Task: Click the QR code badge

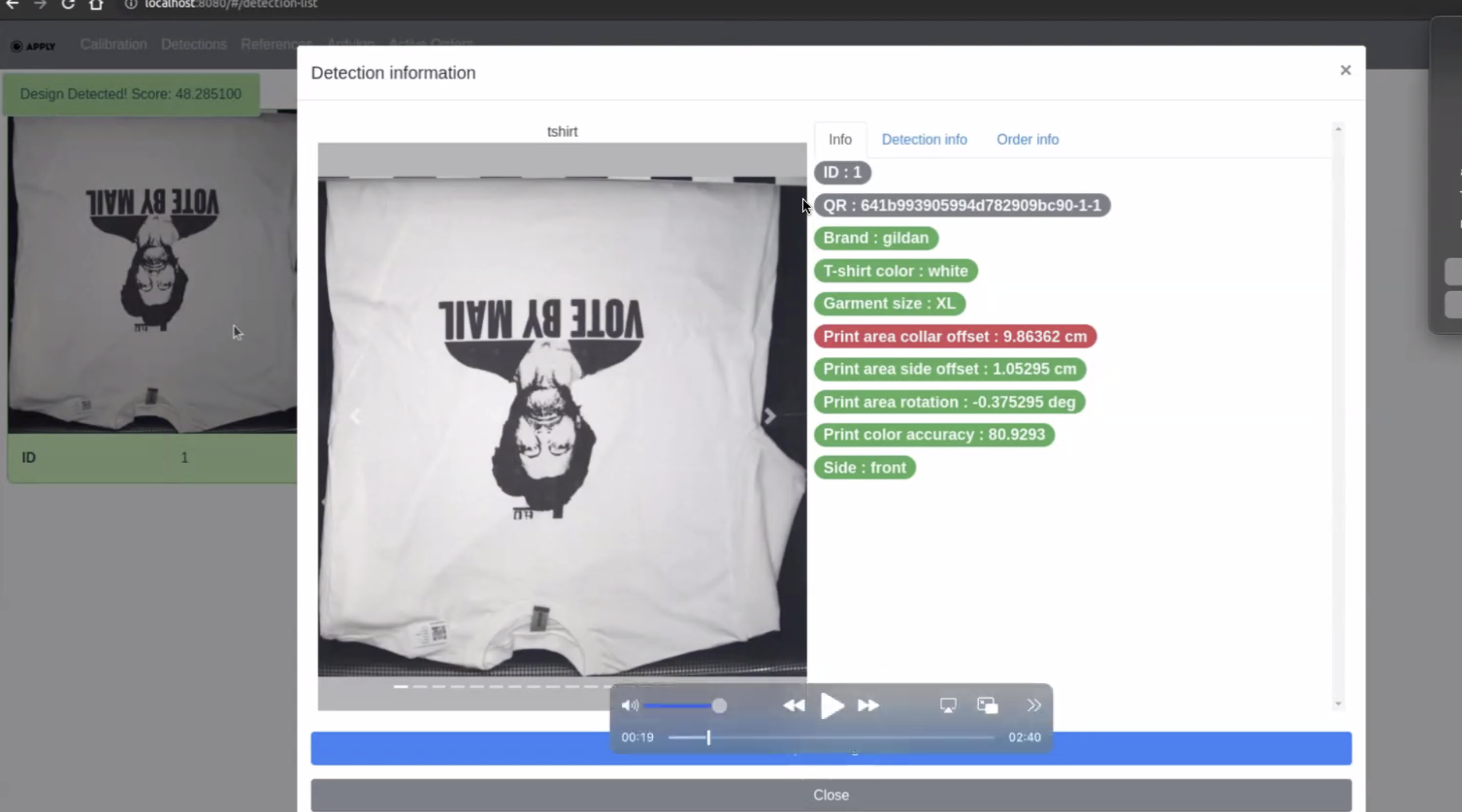Action: [962, 206]
